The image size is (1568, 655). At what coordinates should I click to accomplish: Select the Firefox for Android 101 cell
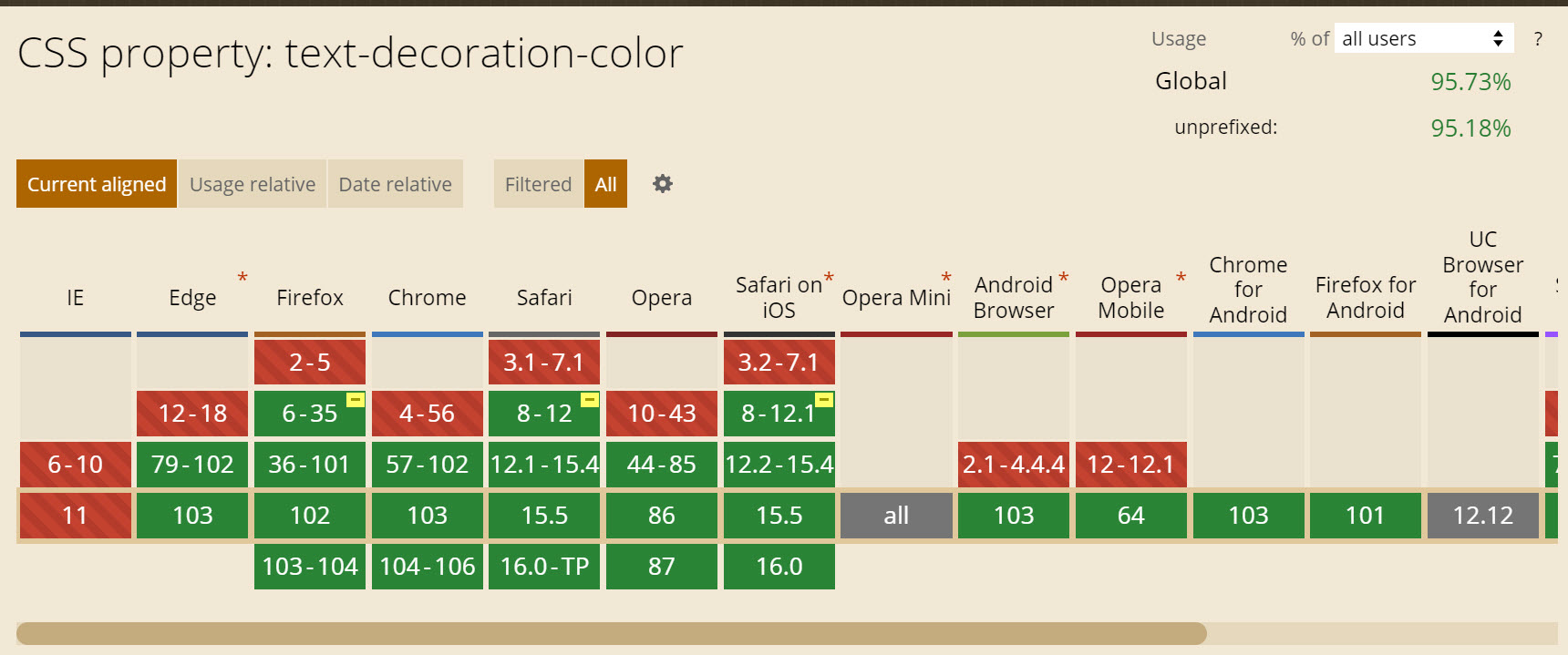point(1366,516)
